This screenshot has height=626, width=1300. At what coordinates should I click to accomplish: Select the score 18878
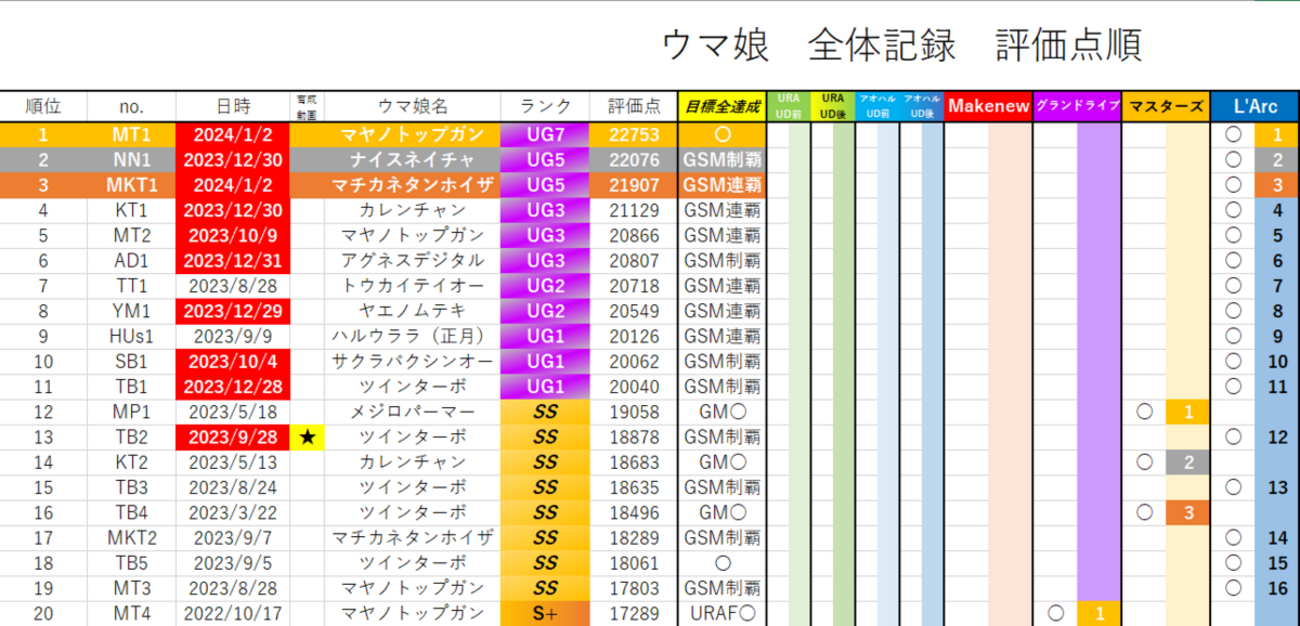[633, 437]
